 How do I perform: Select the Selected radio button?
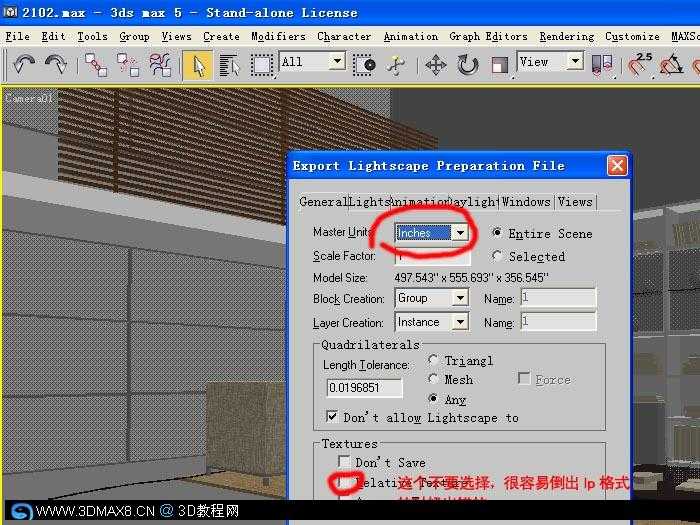[x=496, y=256]
